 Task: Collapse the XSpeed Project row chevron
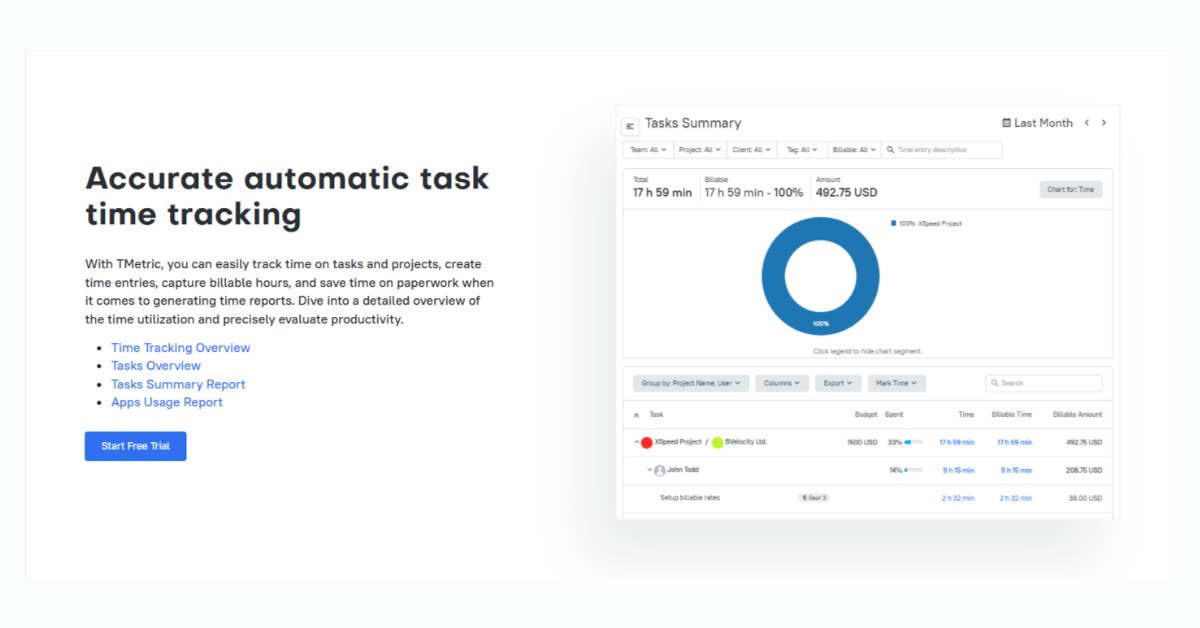pos(636,442)
